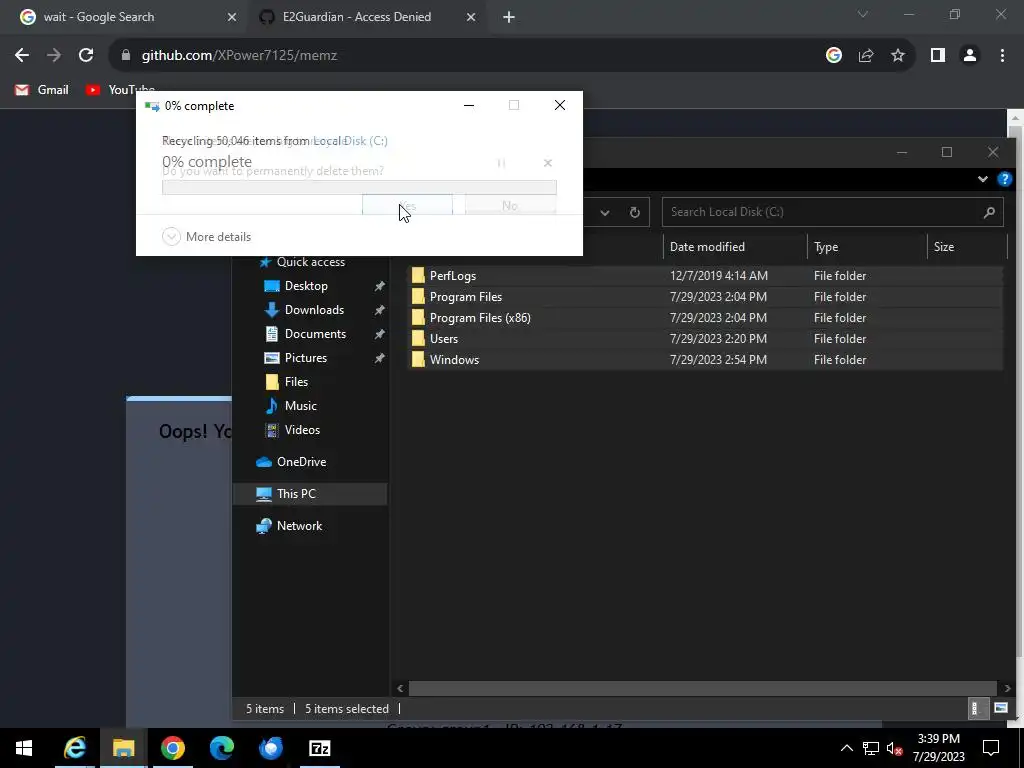Screen dimensions: 1024x768
Task: Click No in delete confirmation
Action: coord(510,205)
